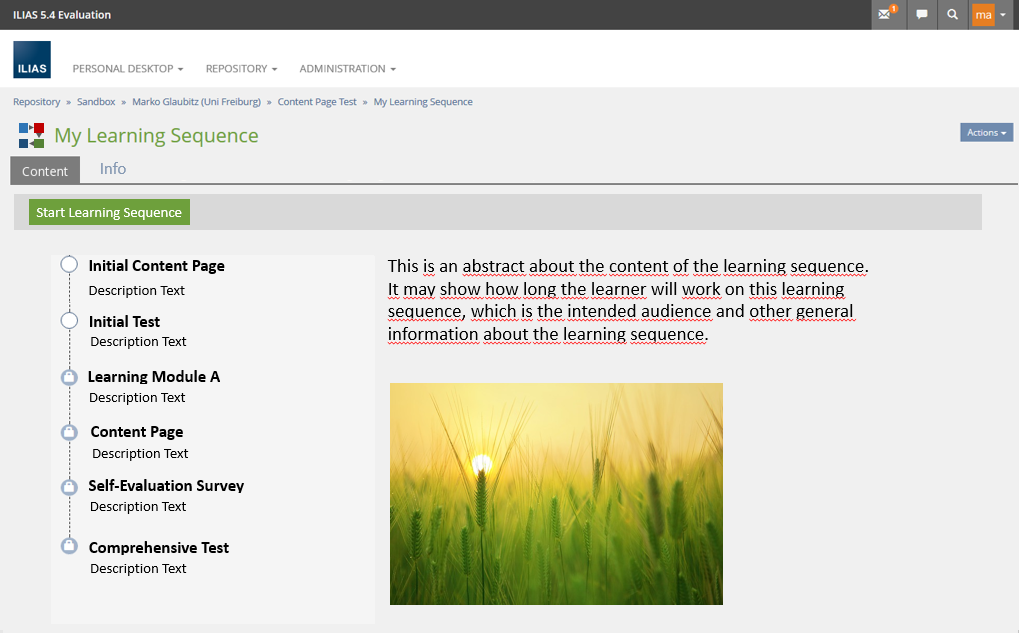Viewport: 1019px width, 633px height.
Task: Select the circle marker for Initial Test
Action: point(69,321)
